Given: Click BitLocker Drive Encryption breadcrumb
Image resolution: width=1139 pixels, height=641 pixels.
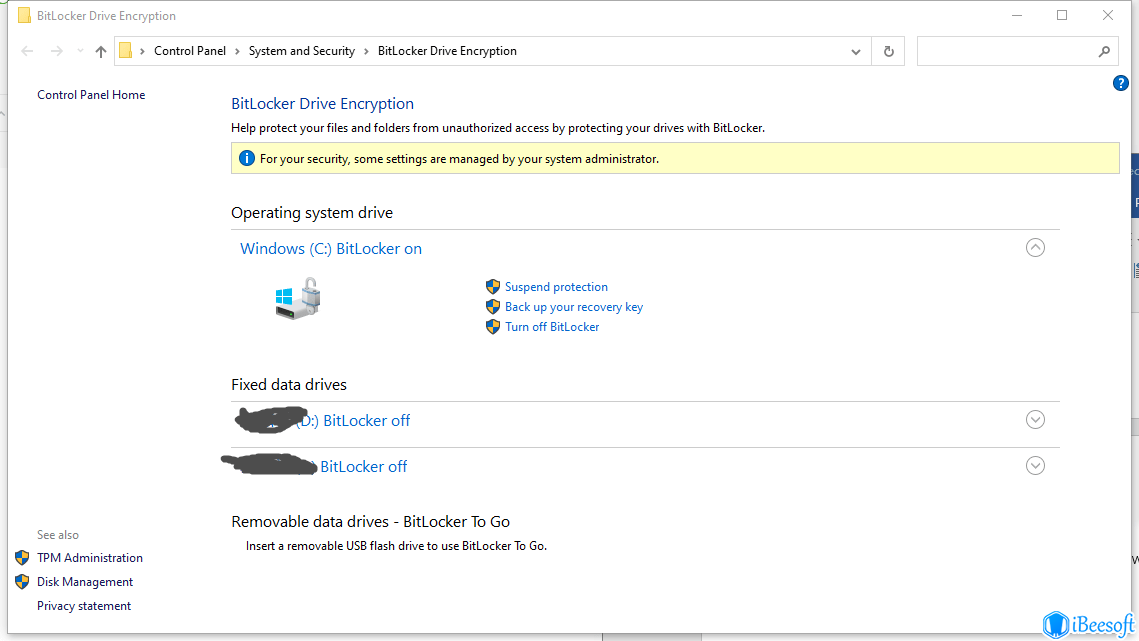Looking at the screenshot, I should click(x=447, y=51).
